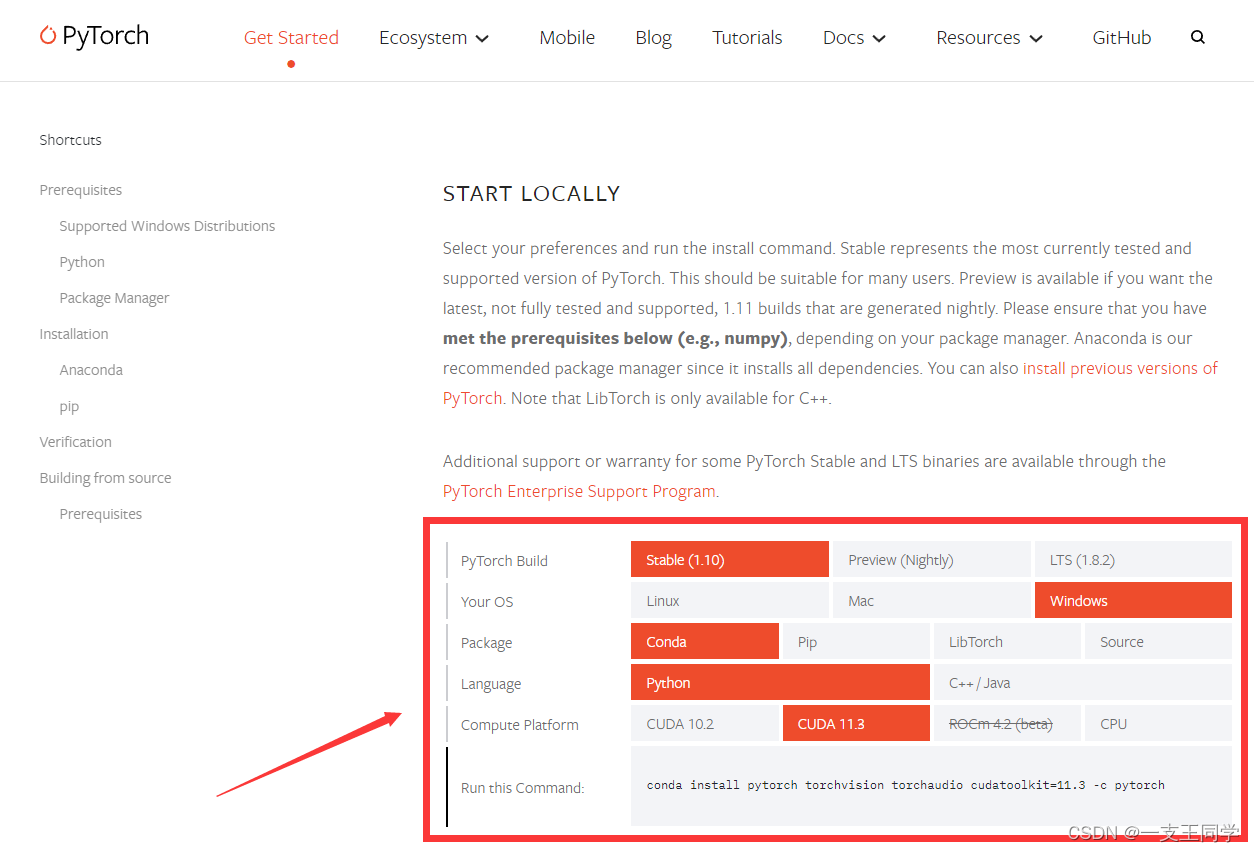1254x852 pixels.
Task: Open PyTorch Enterprise Support Program link
Action: click(579, 491)
